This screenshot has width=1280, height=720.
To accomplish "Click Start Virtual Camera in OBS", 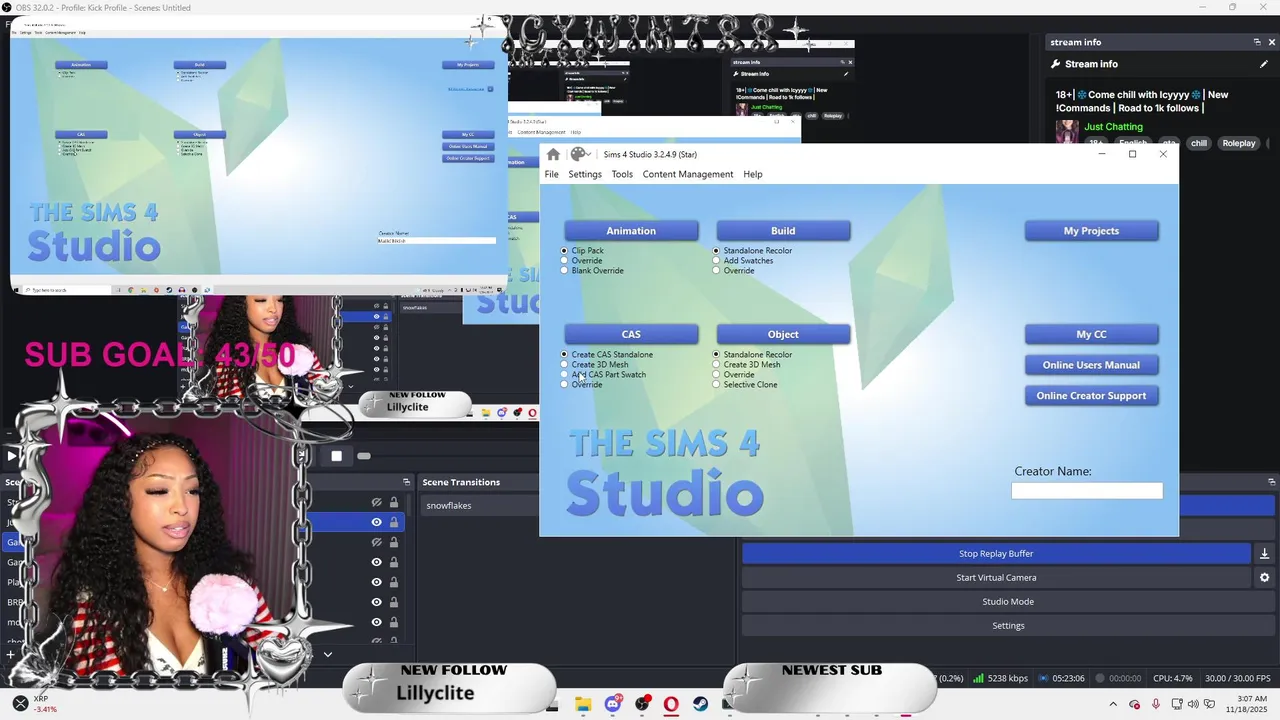I will point(996,577).
